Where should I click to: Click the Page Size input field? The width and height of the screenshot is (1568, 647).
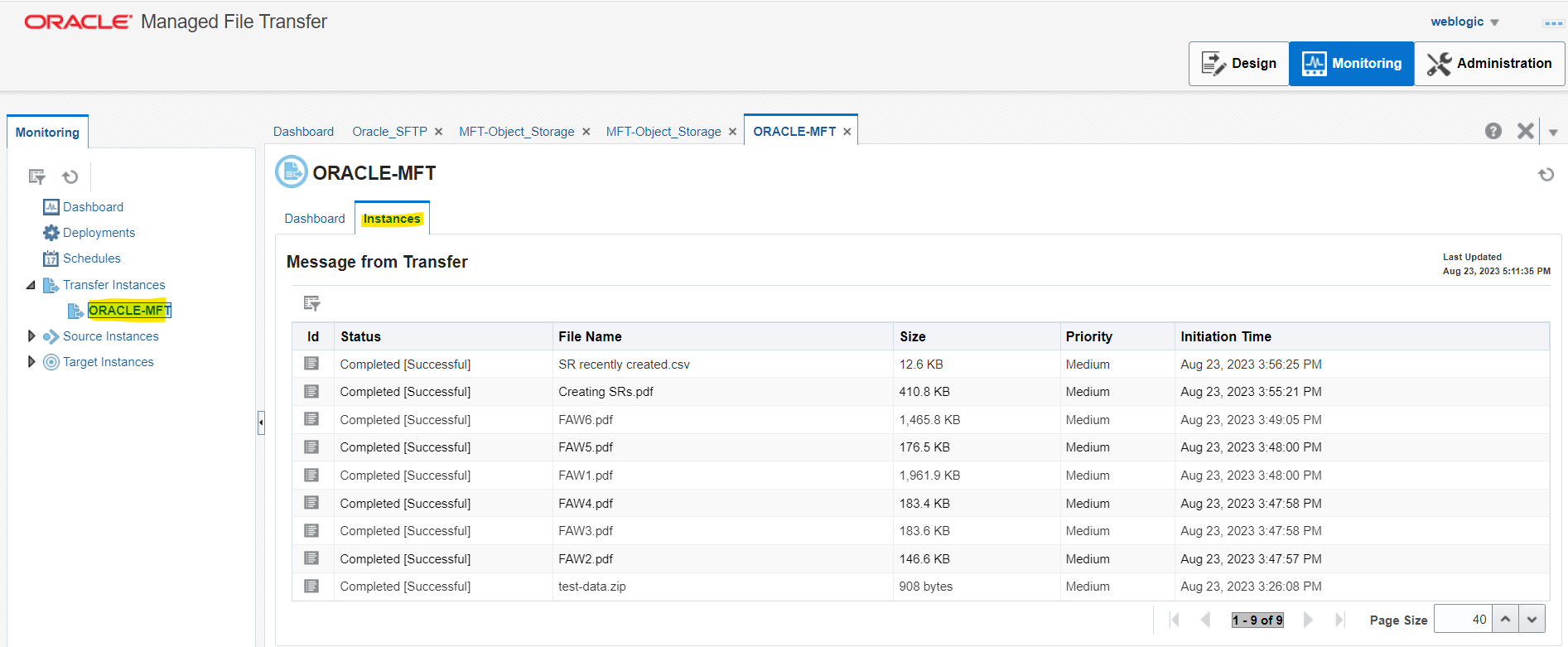1463,620
